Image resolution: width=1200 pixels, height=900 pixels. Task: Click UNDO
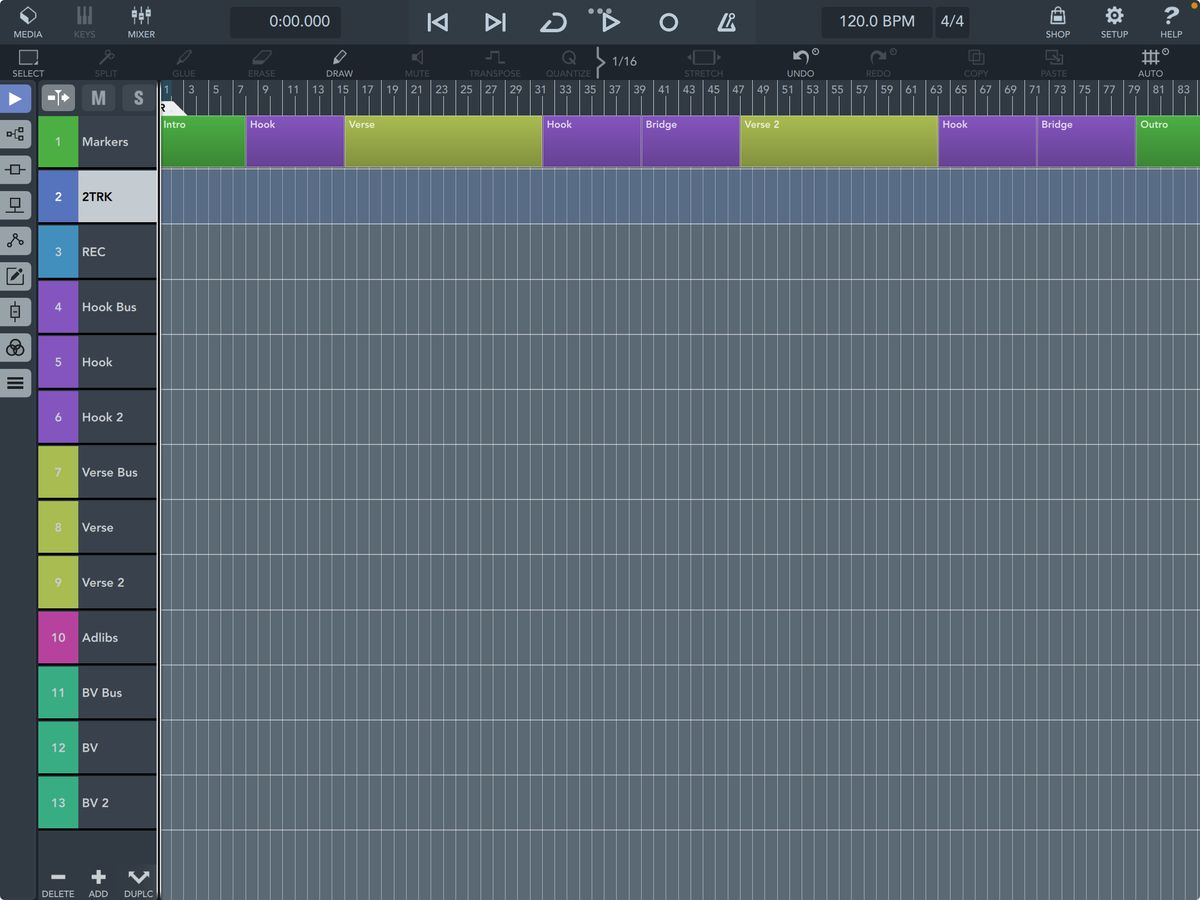click(801, 63)
